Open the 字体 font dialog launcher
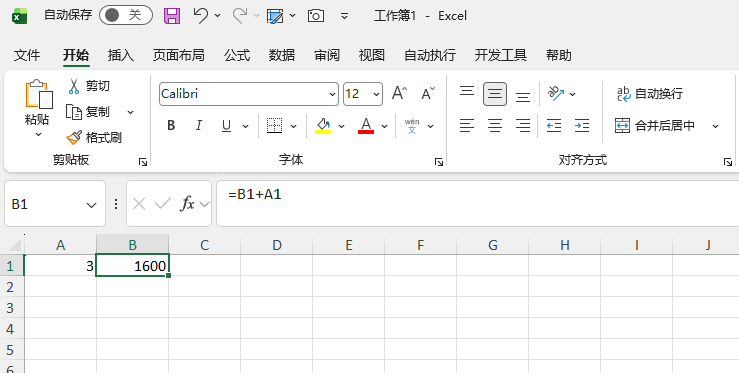 coord(439,162)
